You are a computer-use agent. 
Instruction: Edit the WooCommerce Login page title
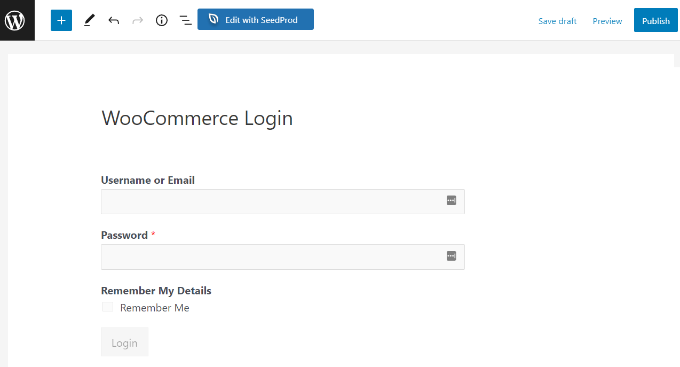pos(197,118)
